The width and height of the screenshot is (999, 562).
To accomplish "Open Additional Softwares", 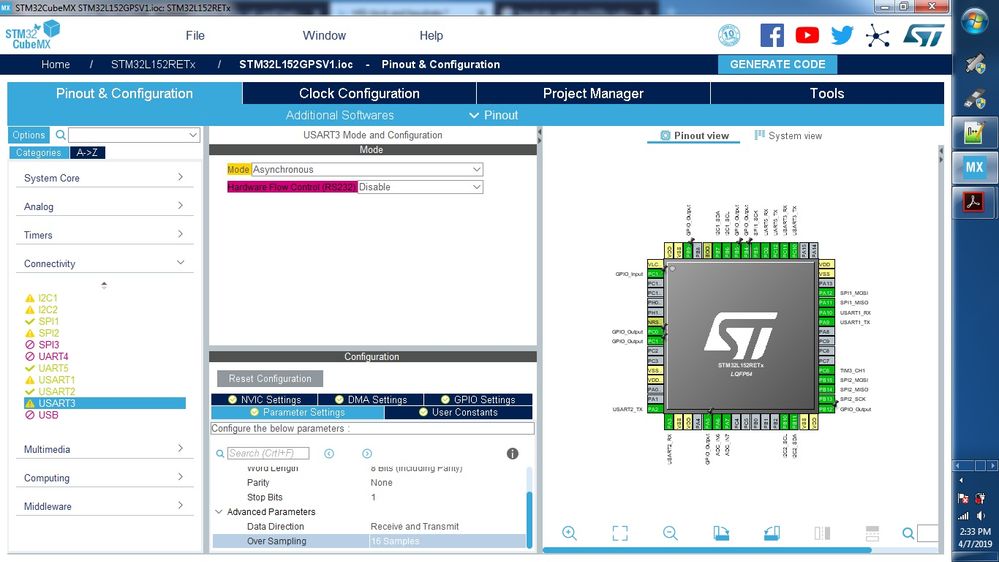I will coord(340,115).
